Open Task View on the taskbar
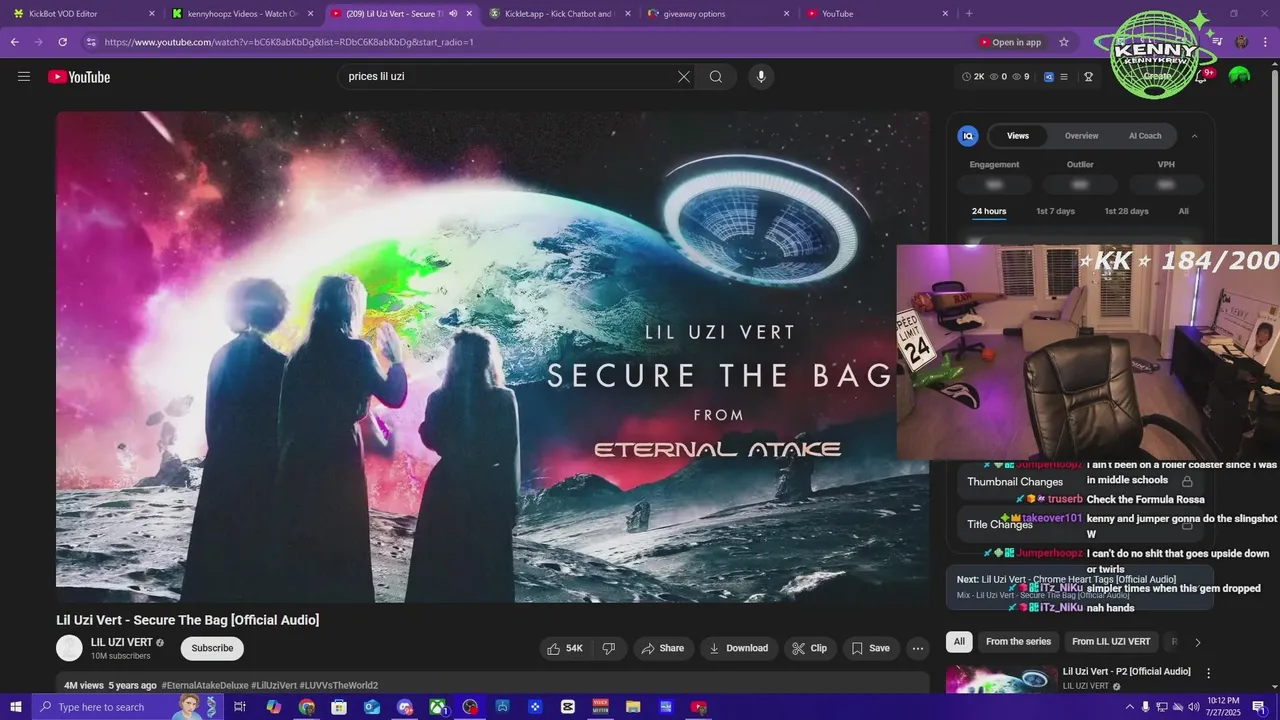1280x720 pixels. pyautogui.click(x=240, y=707)
